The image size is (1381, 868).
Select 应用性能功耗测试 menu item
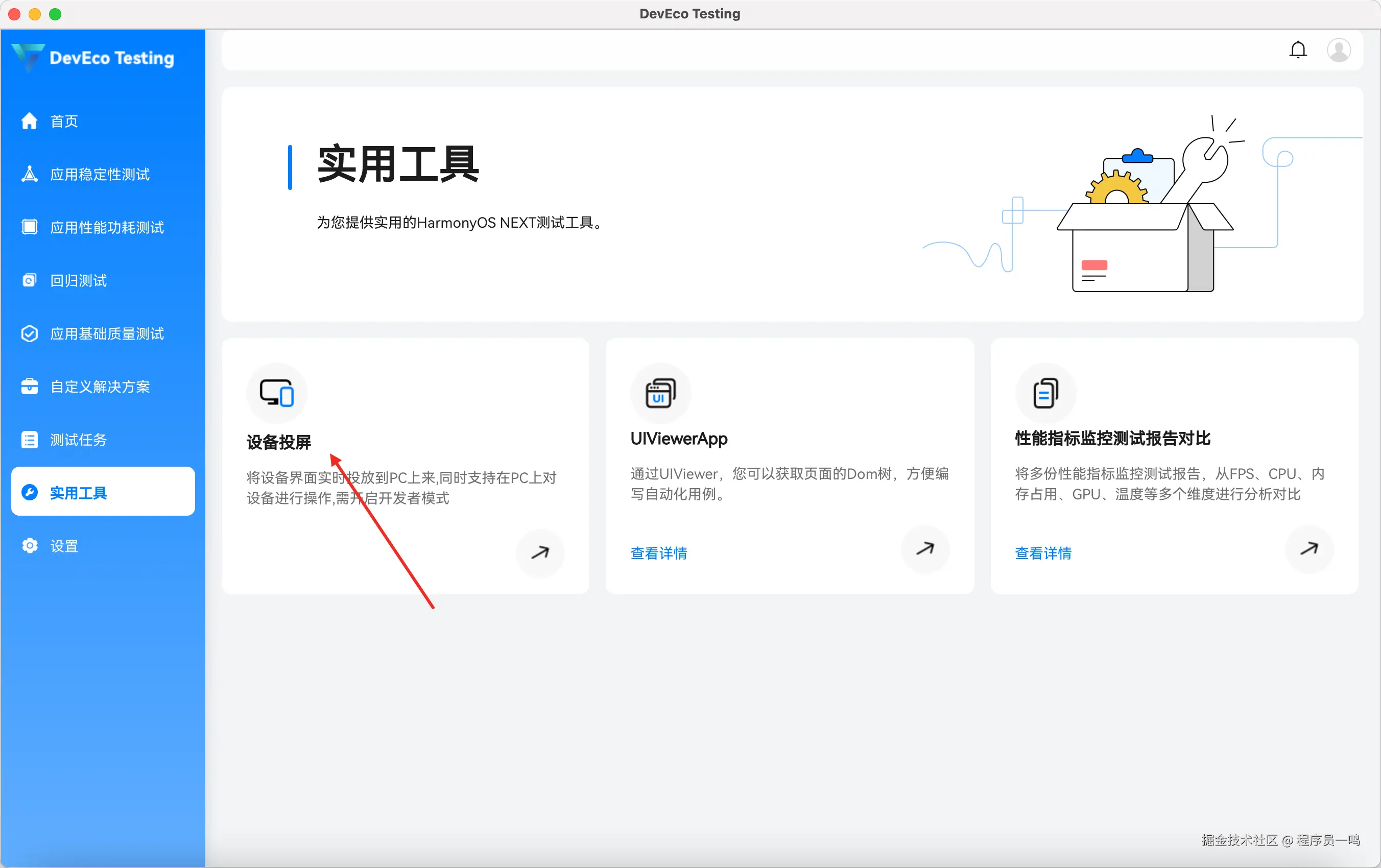tap(107, 228)
